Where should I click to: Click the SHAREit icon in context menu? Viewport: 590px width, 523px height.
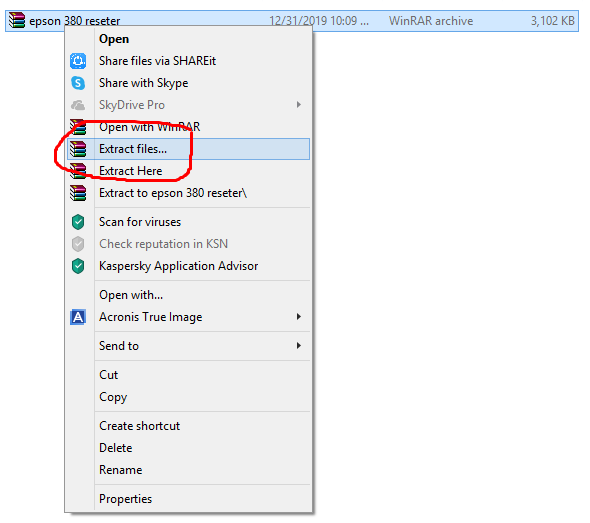pos(78,61)
